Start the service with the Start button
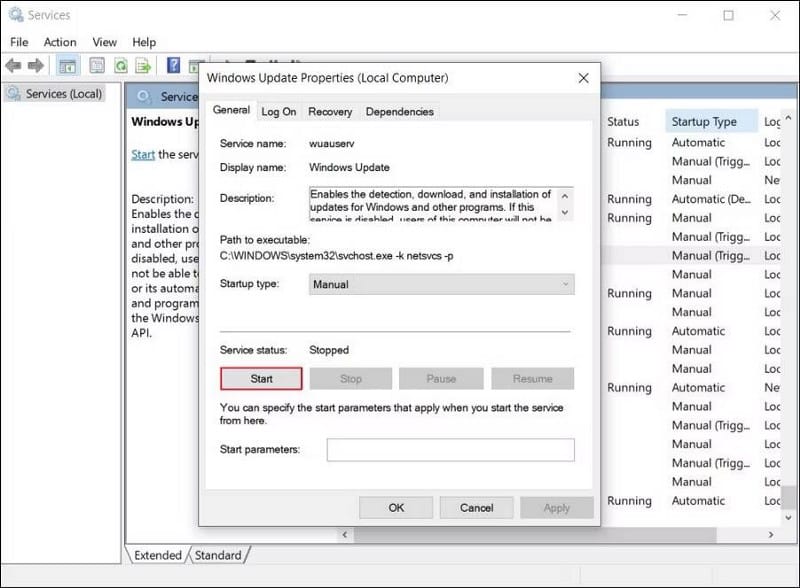The height and width of the screenshot is (588, 800). 260,378
